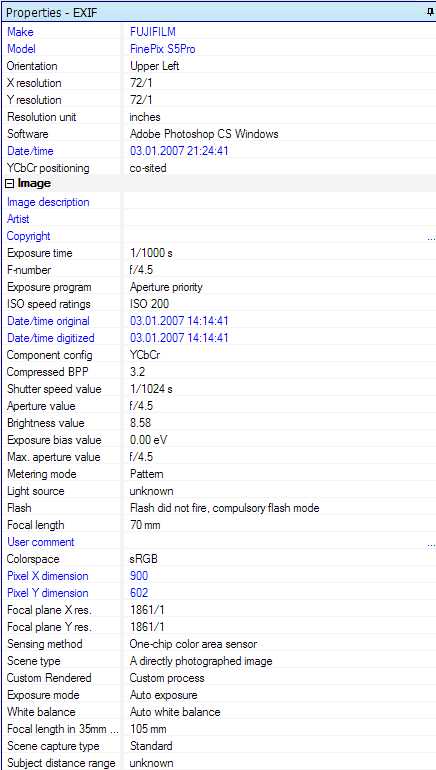
Task: Click the Flash did not fire value
Action: pyautogui.click(x=224, y=508)
